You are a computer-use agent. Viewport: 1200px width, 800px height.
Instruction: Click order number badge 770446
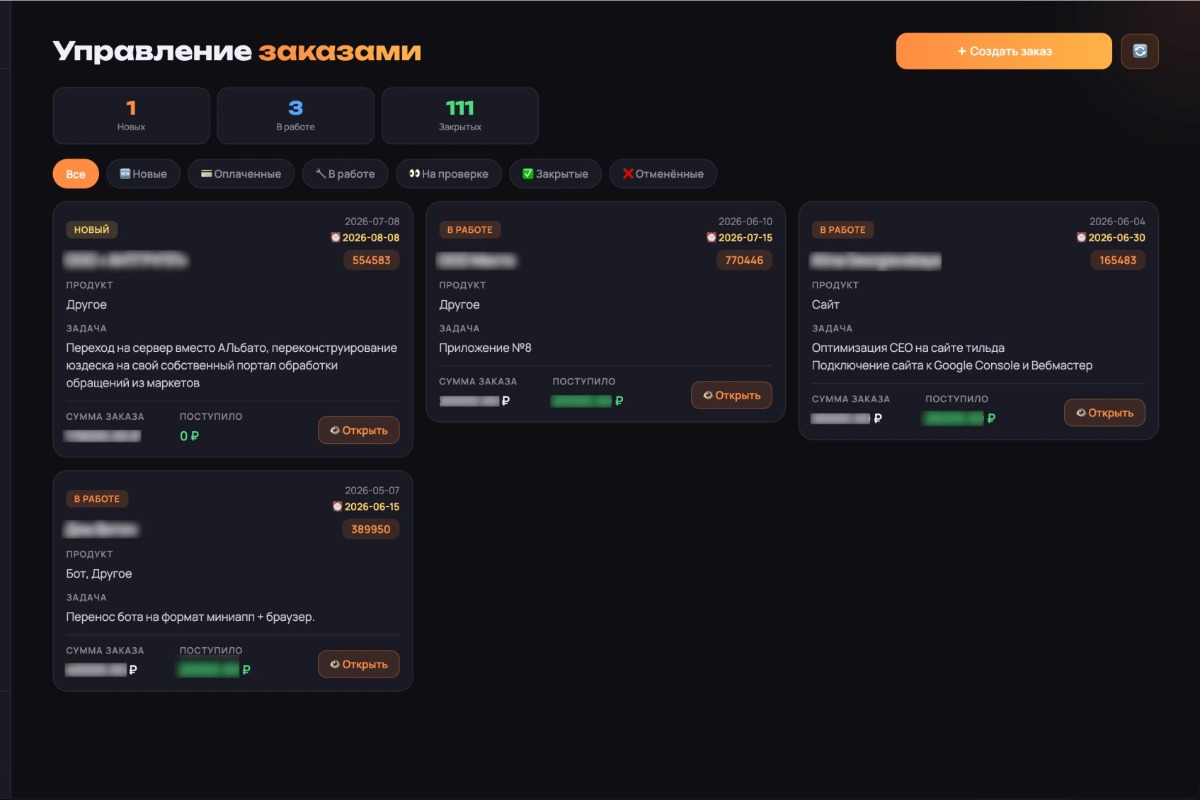pyautogui.click(x=744, y=260)
